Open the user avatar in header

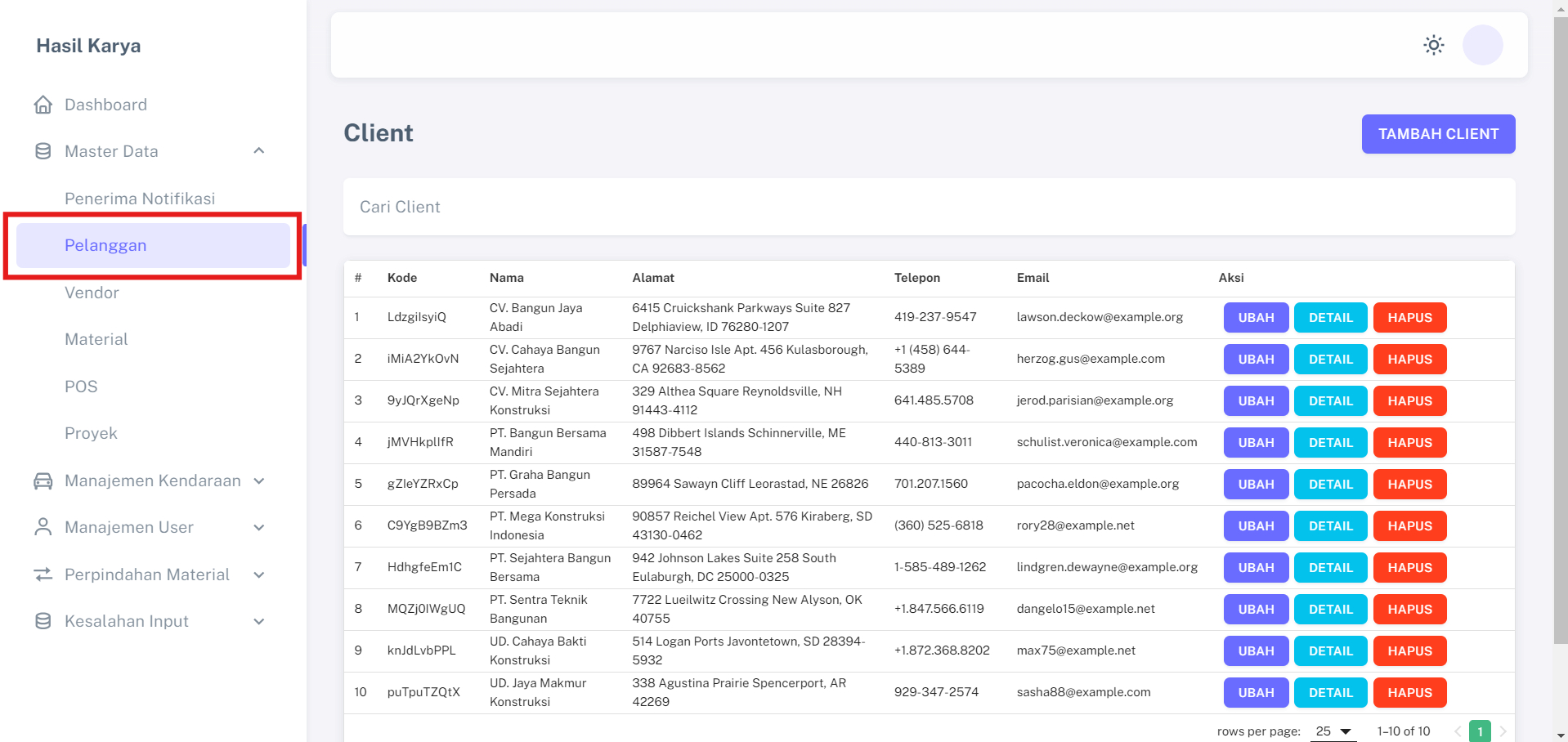(x=1482, y=45)
